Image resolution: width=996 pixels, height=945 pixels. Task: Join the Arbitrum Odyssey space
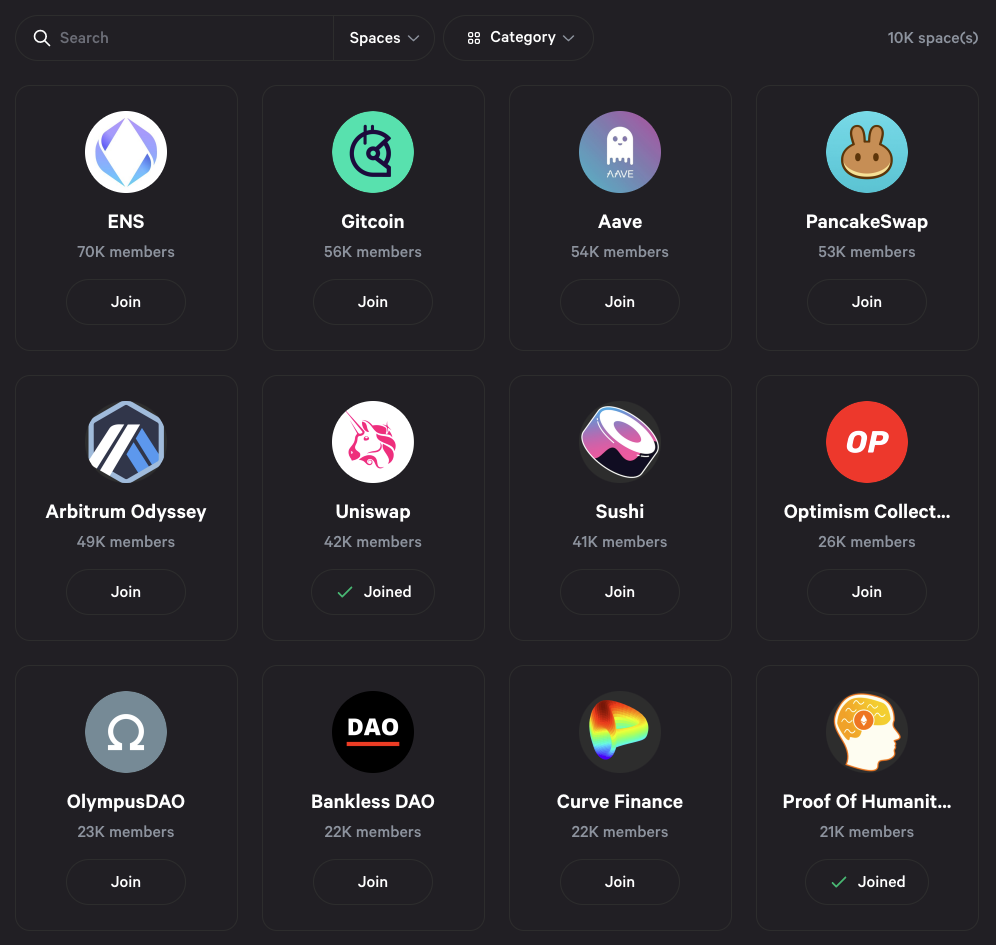click(126, 592)
